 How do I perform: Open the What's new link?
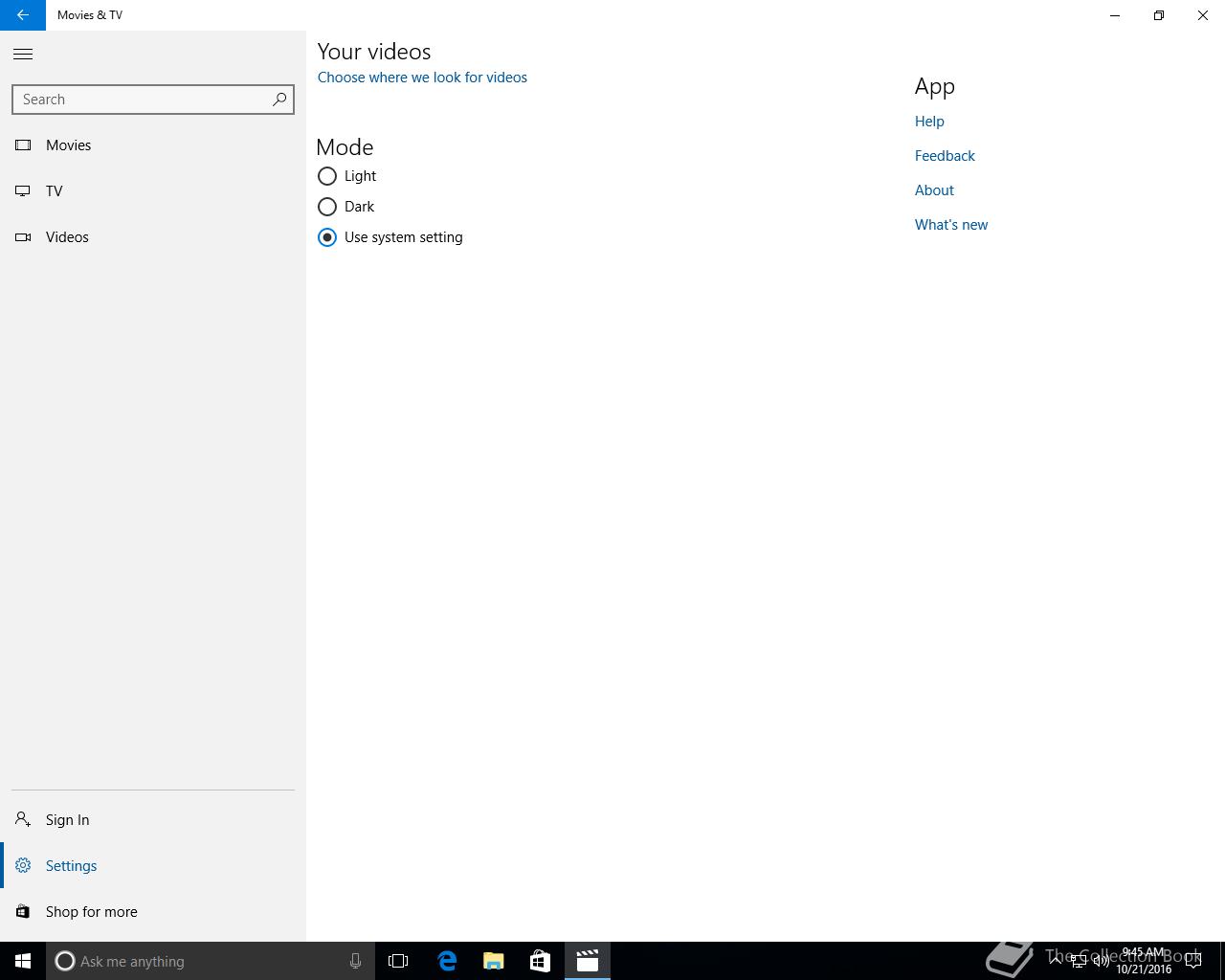point(951,225)
